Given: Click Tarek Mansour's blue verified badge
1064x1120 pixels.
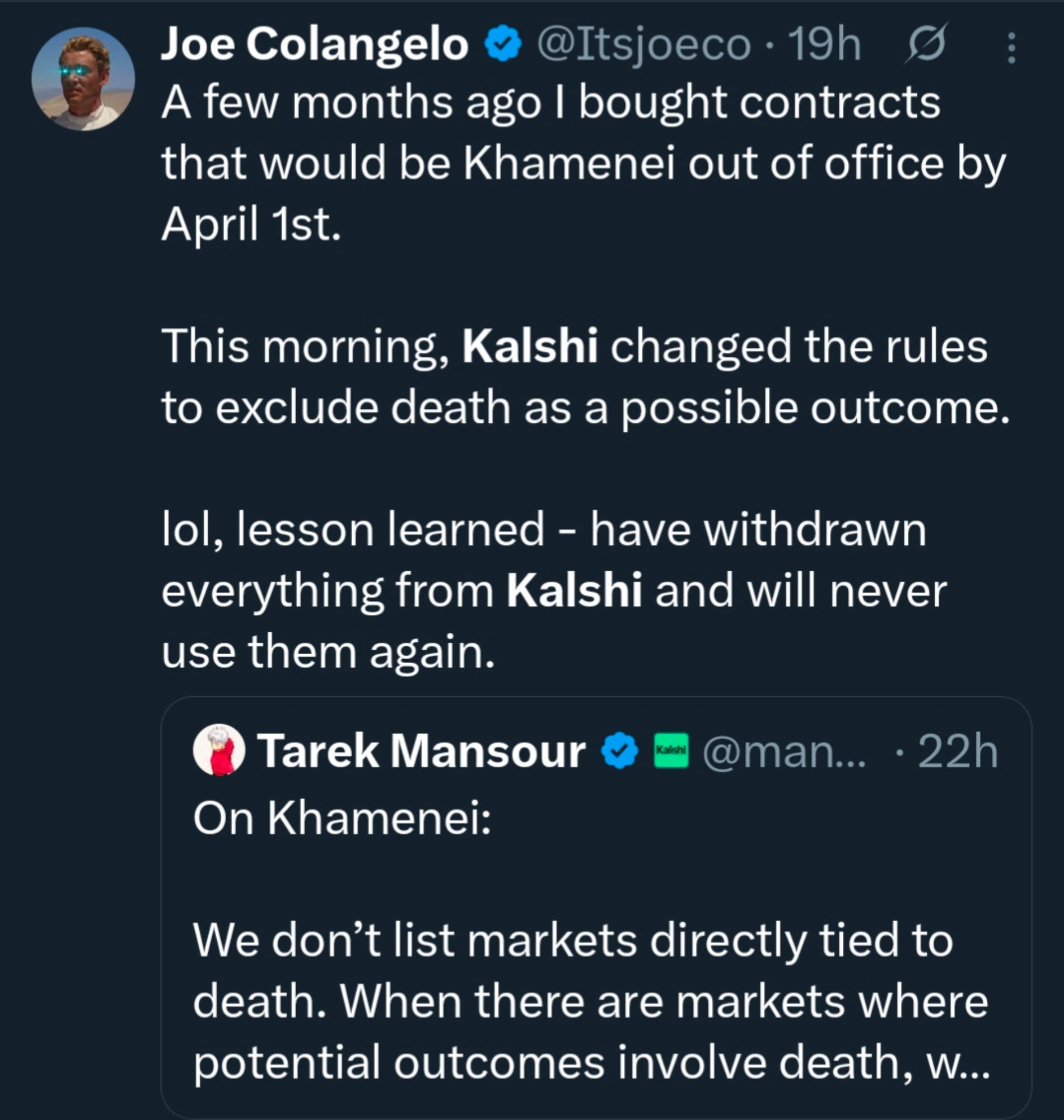Looking at the screenshot, I should pos(620,751).
